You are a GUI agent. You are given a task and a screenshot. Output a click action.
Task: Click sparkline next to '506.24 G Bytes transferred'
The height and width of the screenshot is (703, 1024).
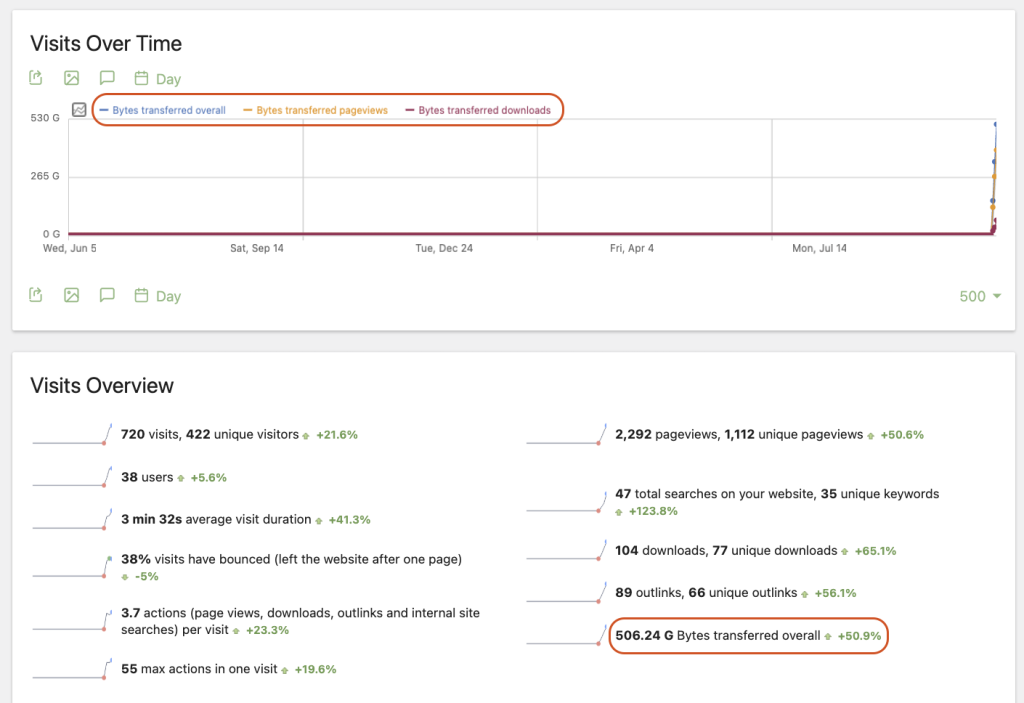point(566,636)
